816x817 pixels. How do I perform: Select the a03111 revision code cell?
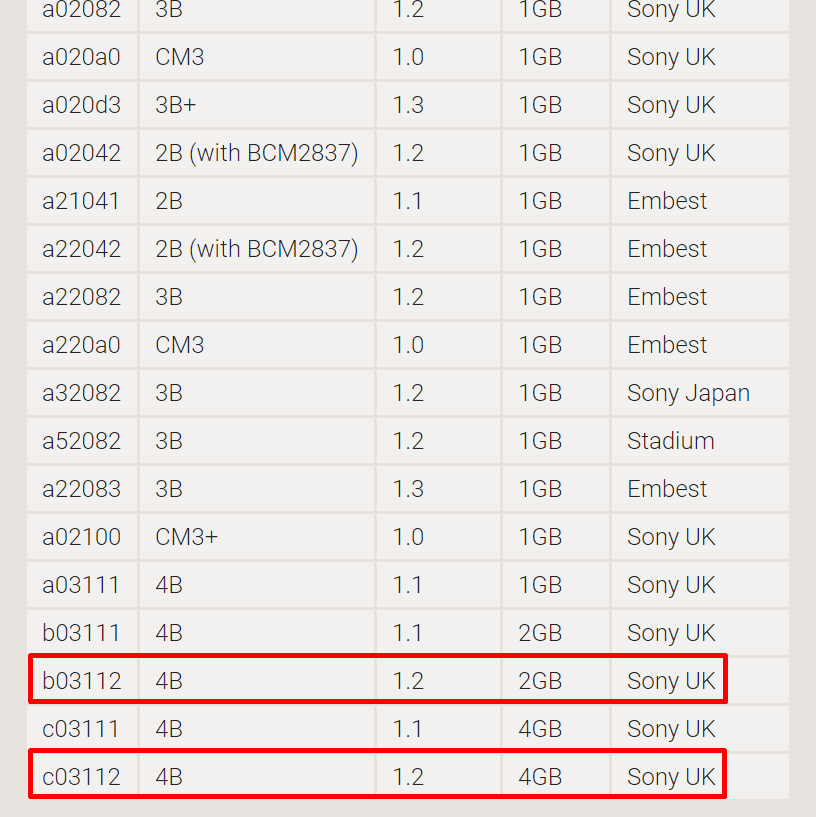pyautogui.click(x=81, y=585)
